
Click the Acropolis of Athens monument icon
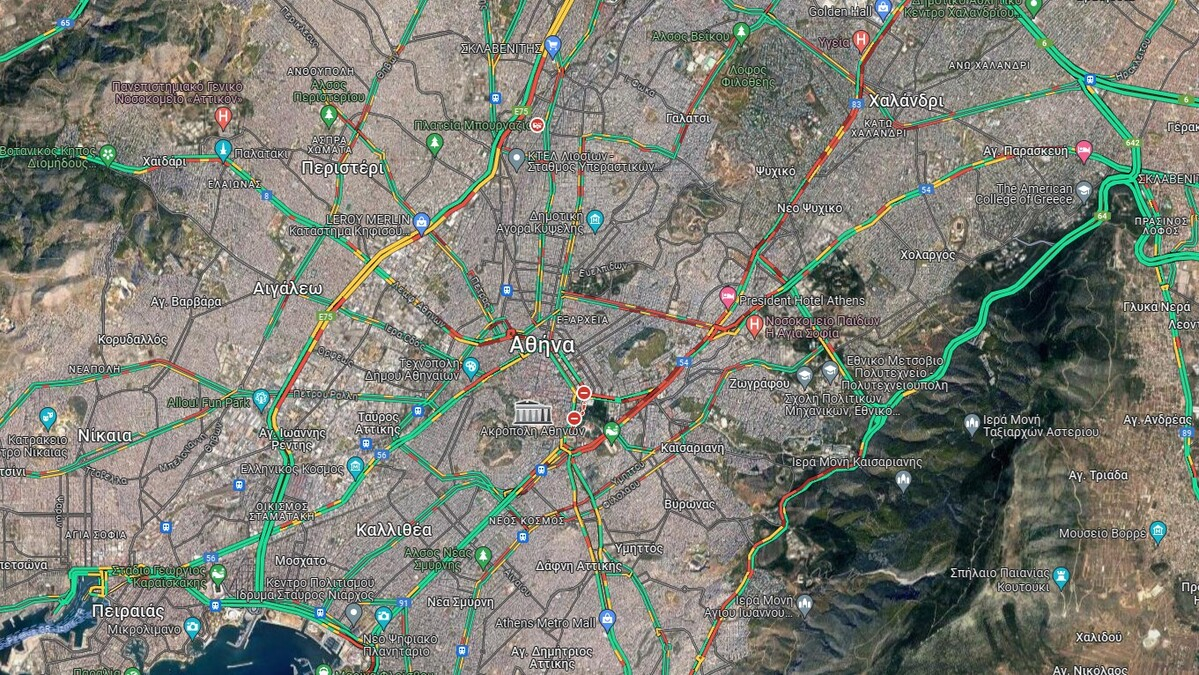coord(533,412)
